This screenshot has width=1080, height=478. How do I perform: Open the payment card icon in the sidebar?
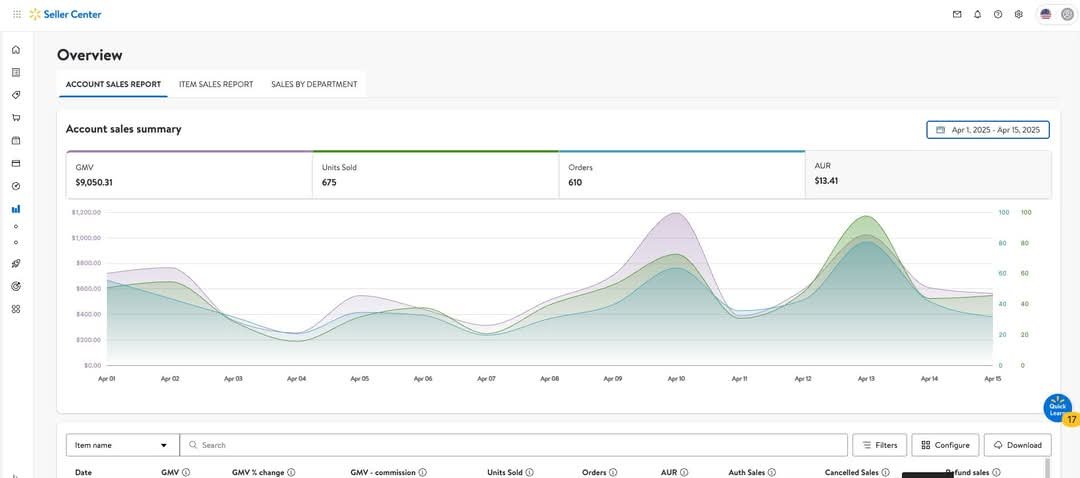(x=17, y=163)
